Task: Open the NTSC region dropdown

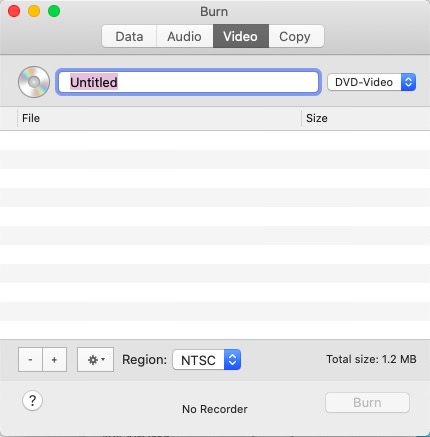Action: 207,360
